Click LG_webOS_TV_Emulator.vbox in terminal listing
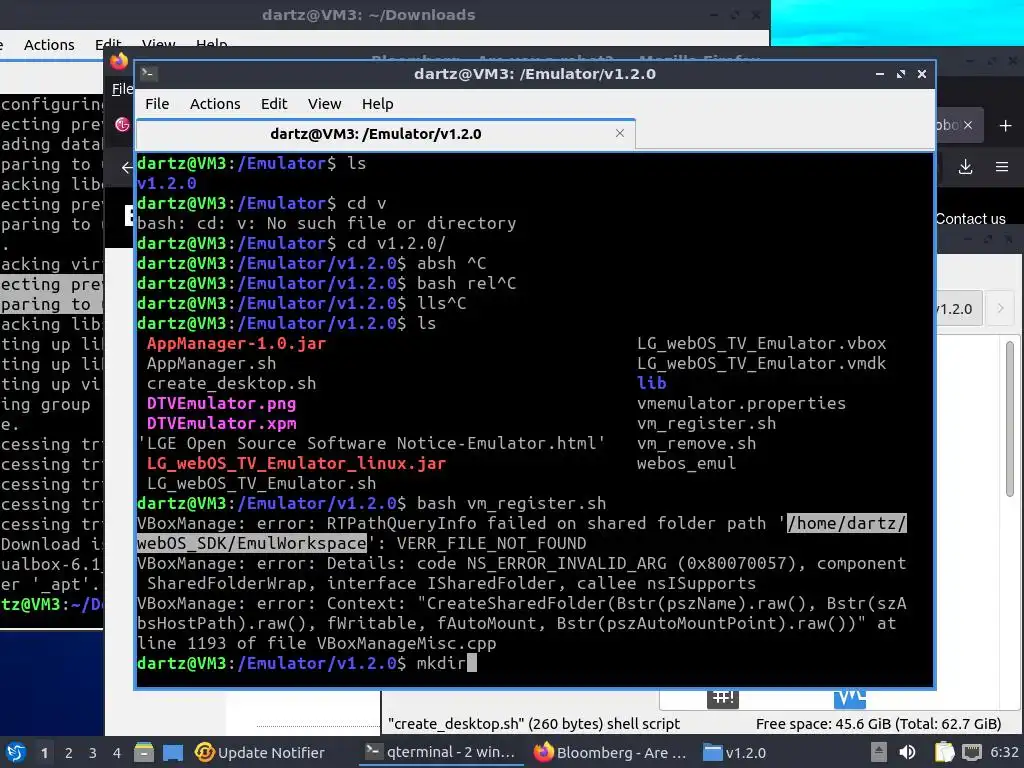Screen dimensions: 1024x768 pyautogui.click(x=761, y=344)
